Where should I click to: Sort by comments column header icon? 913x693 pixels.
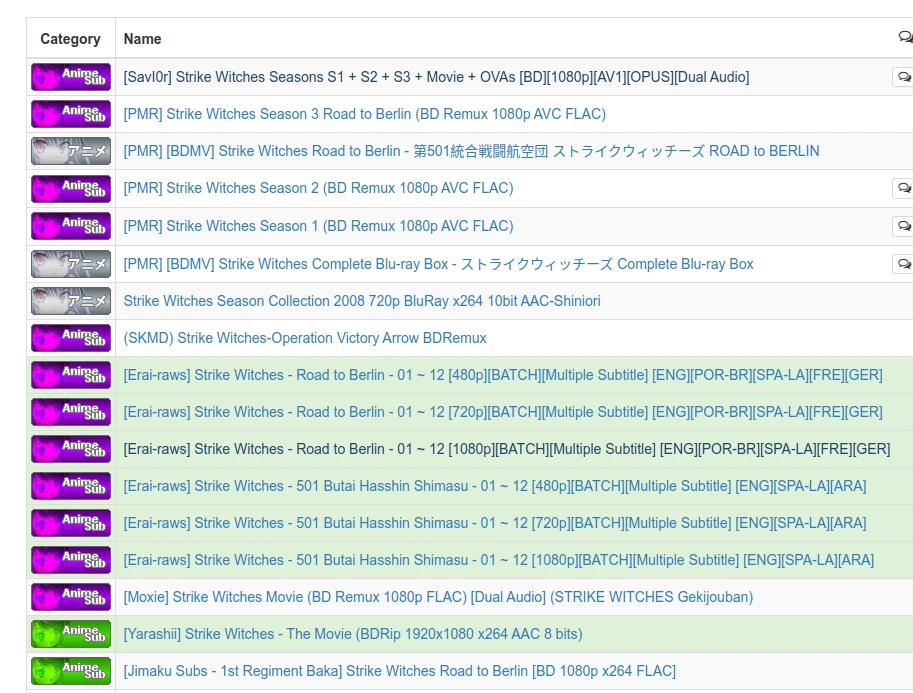pyautogui.click(x=905, y=38)
